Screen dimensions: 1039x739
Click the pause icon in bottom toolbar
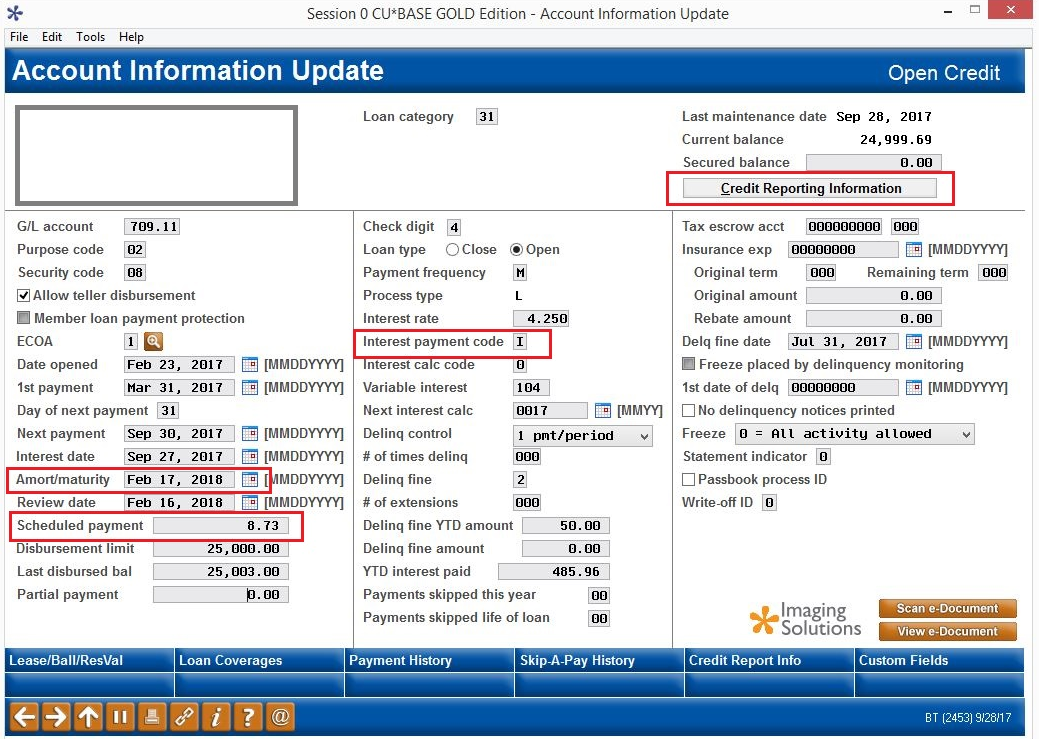point(120,716)
